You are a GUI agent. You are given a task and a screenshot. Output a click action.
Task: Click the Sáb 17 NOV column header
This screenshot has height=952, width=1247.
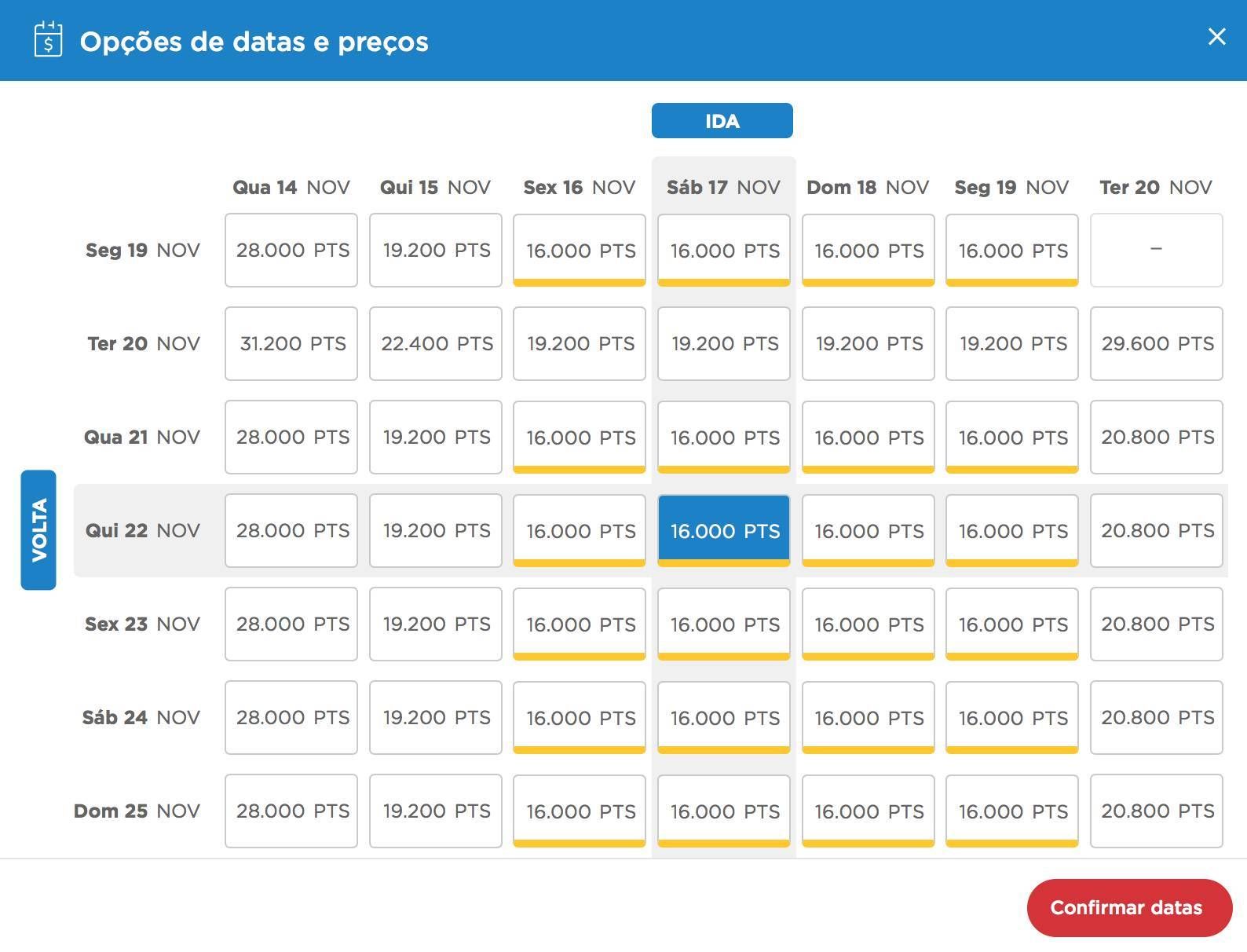point(723,187)
